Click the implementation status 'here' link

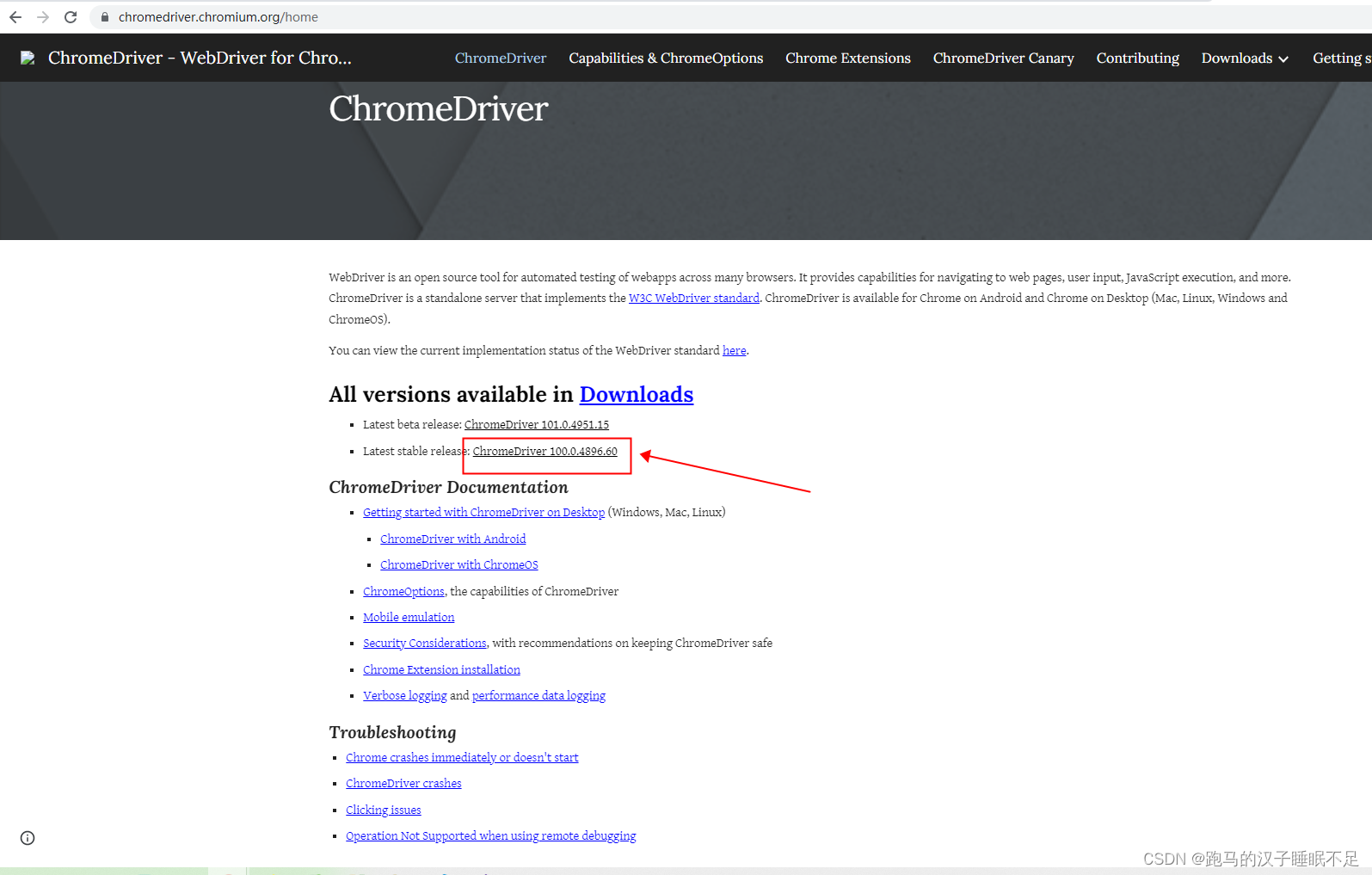(734, 351)
